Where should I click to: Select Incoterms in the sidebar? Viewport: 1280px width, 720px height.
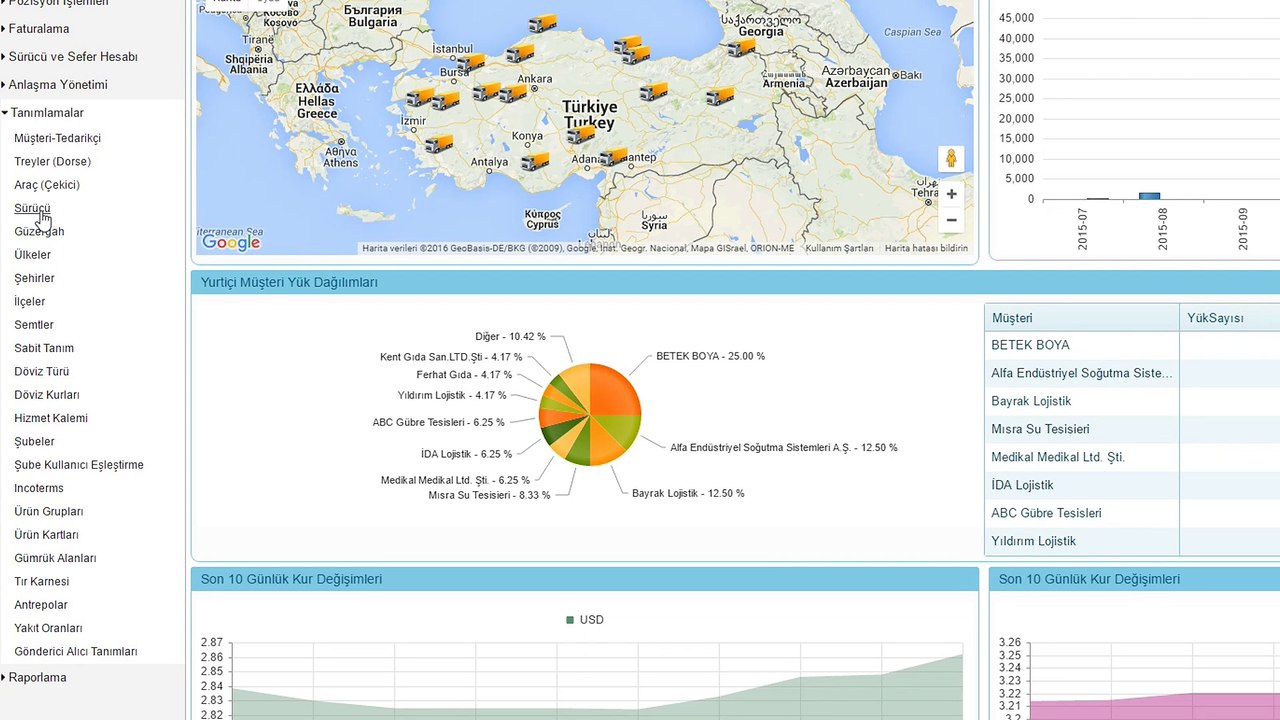(39, 488)
